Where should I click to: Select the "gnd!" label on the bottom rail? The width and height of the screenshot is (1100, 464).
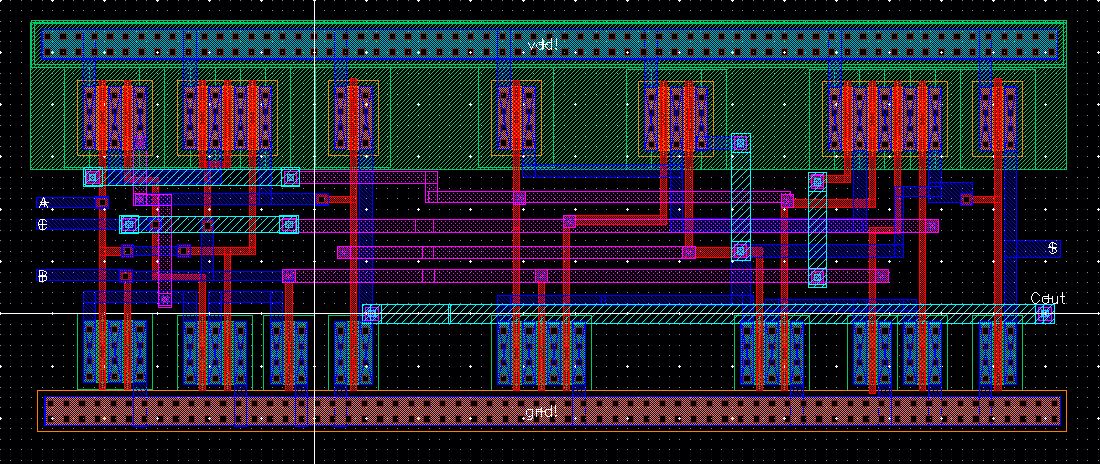point(541,411)
